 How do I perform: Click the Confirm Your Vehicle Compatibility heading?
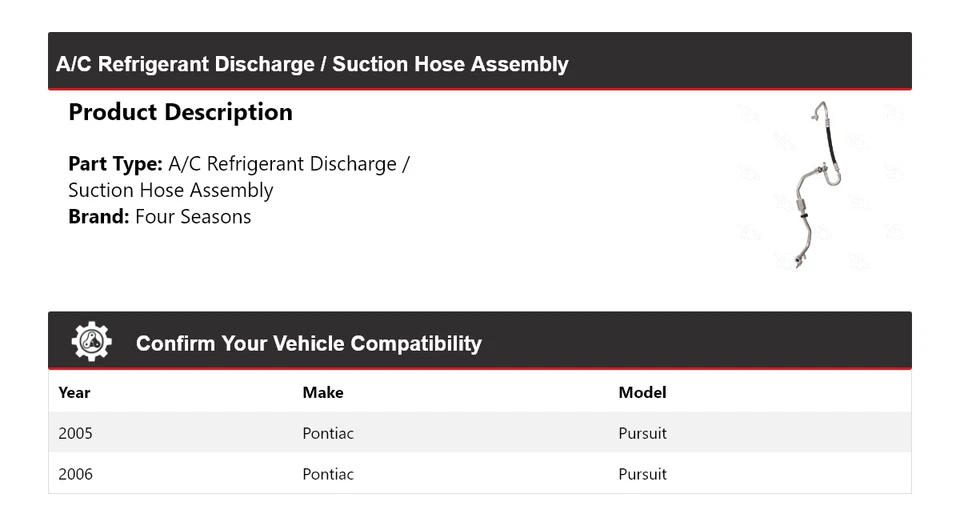tap(308, 344)
